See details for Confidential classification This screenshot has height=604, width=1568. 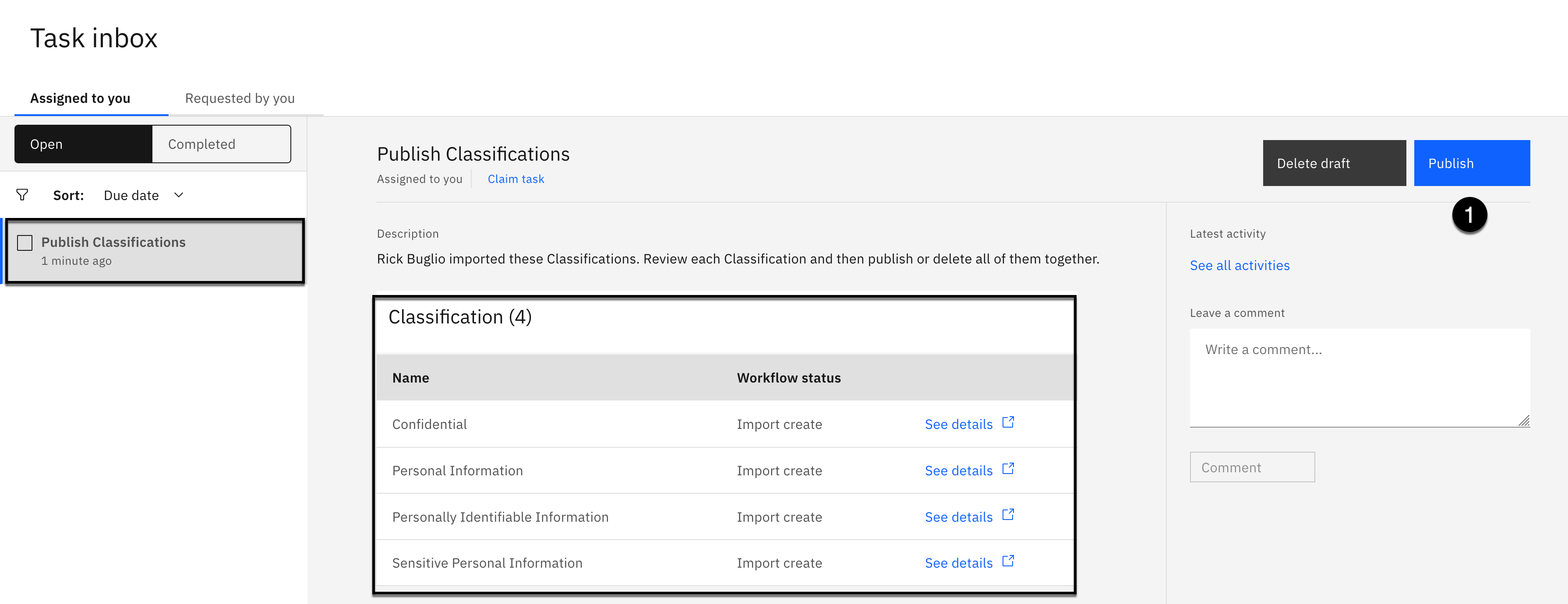tap(958, 425)
